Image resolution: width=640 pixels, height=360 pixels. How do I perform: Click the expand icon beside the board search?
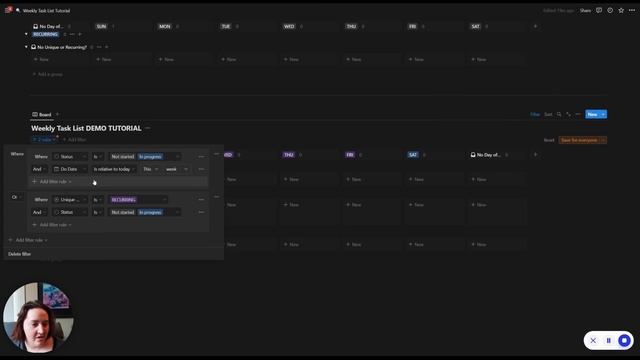point(568,114)
